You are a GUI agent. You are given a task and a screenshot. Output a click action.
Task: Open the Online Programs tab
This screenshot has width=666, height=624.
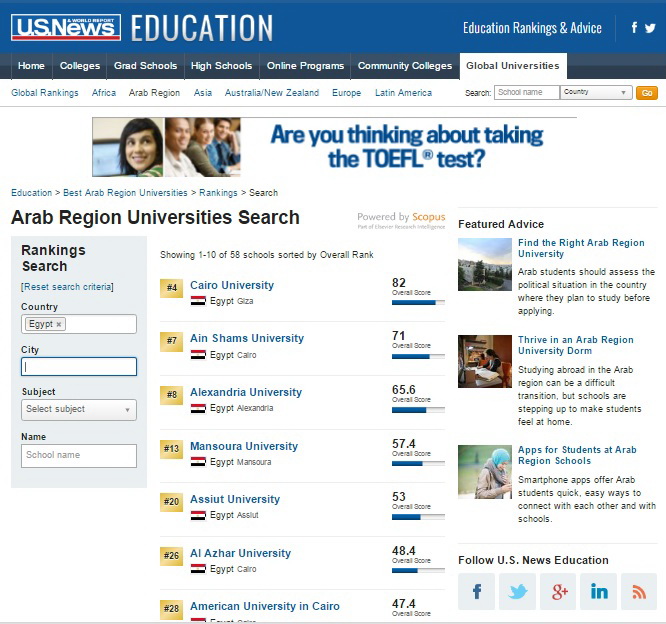[305, 66]
